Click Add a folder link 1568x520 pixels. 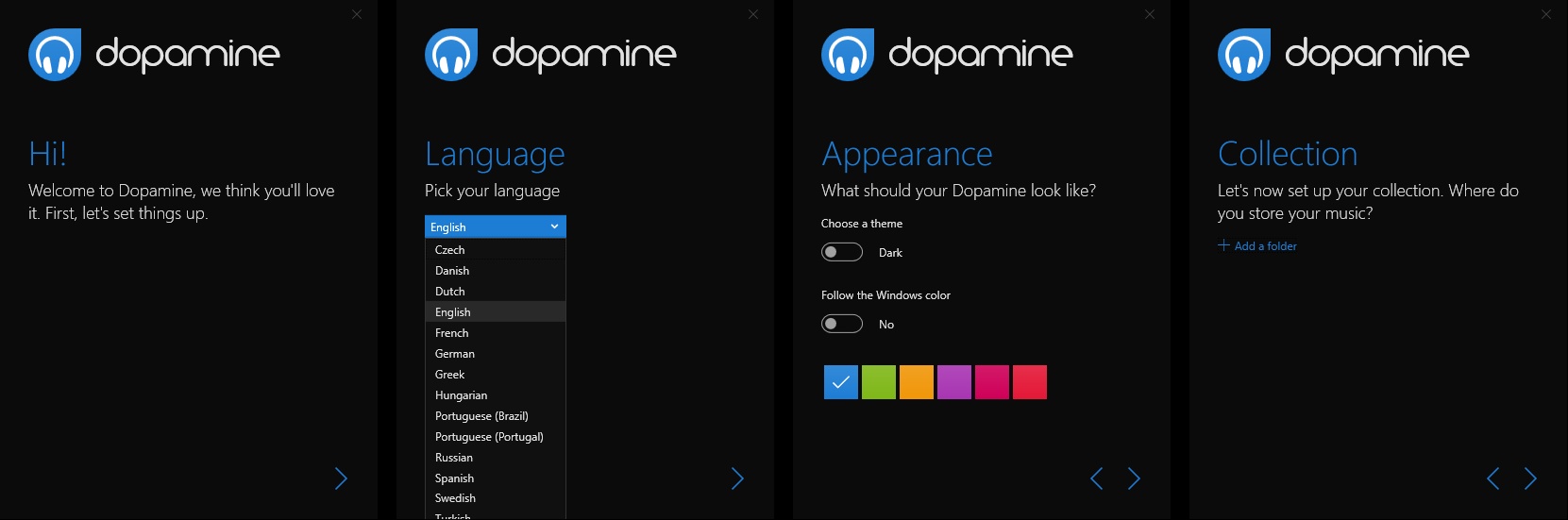1257,245
